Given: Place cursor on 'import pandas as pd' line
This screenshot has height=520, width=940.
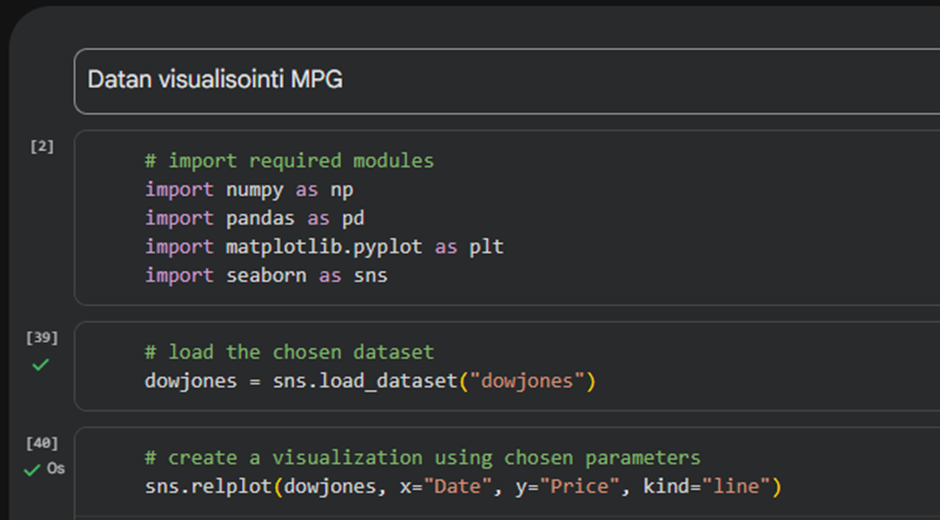Looking at the screenshot, I should pyautogui.click(x=254, y=218).
